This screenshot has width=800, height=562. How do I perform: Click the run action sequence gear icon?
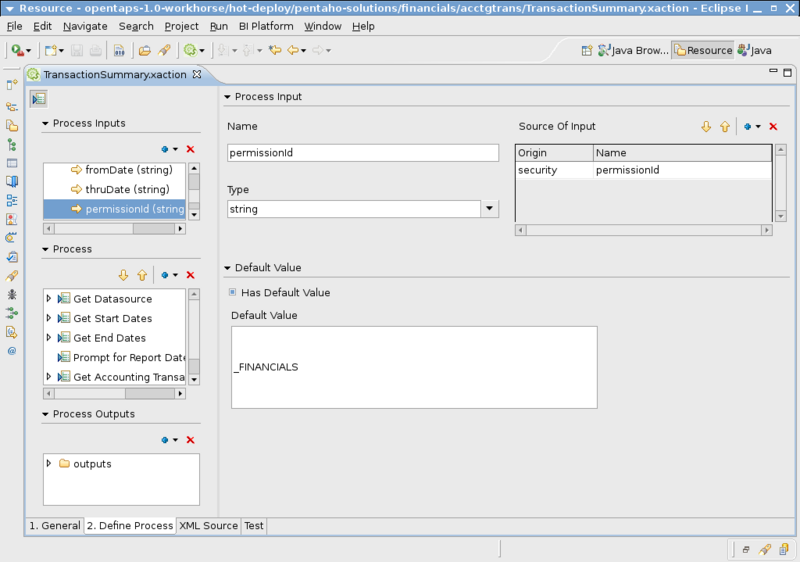click(x=190, y=50)
